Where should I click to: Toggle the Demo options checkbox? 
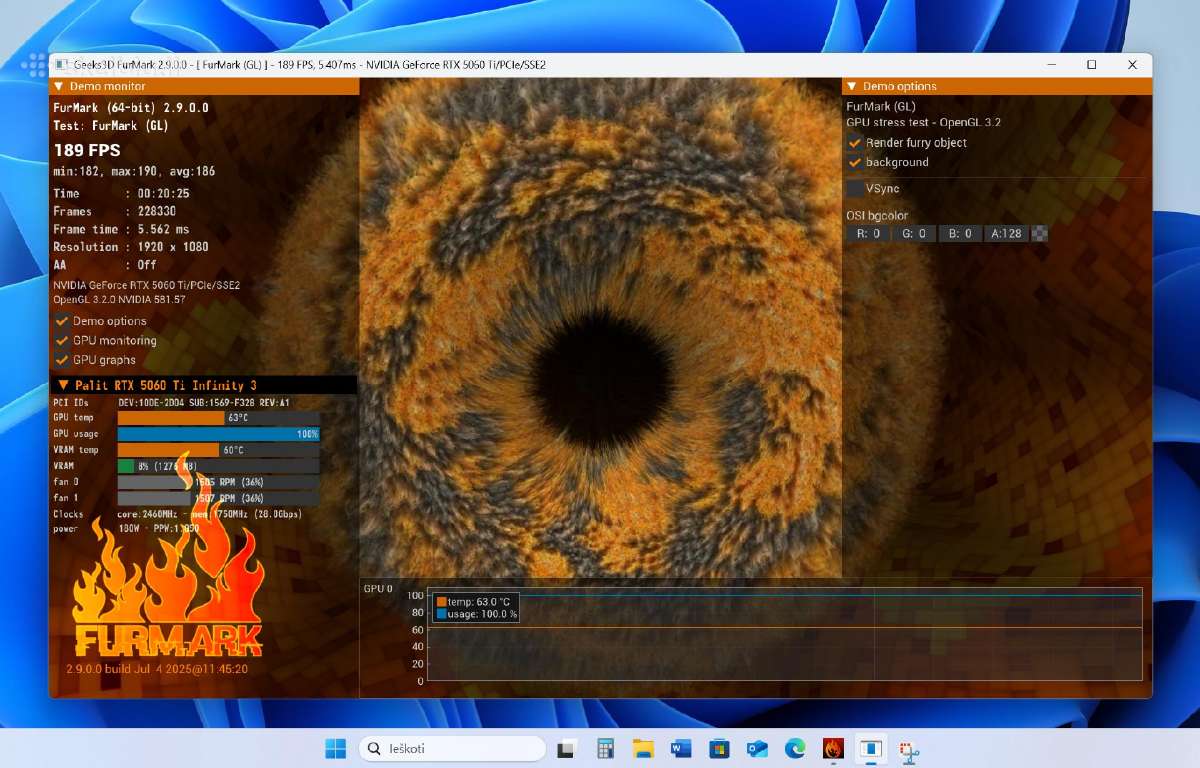coord(62,321)
